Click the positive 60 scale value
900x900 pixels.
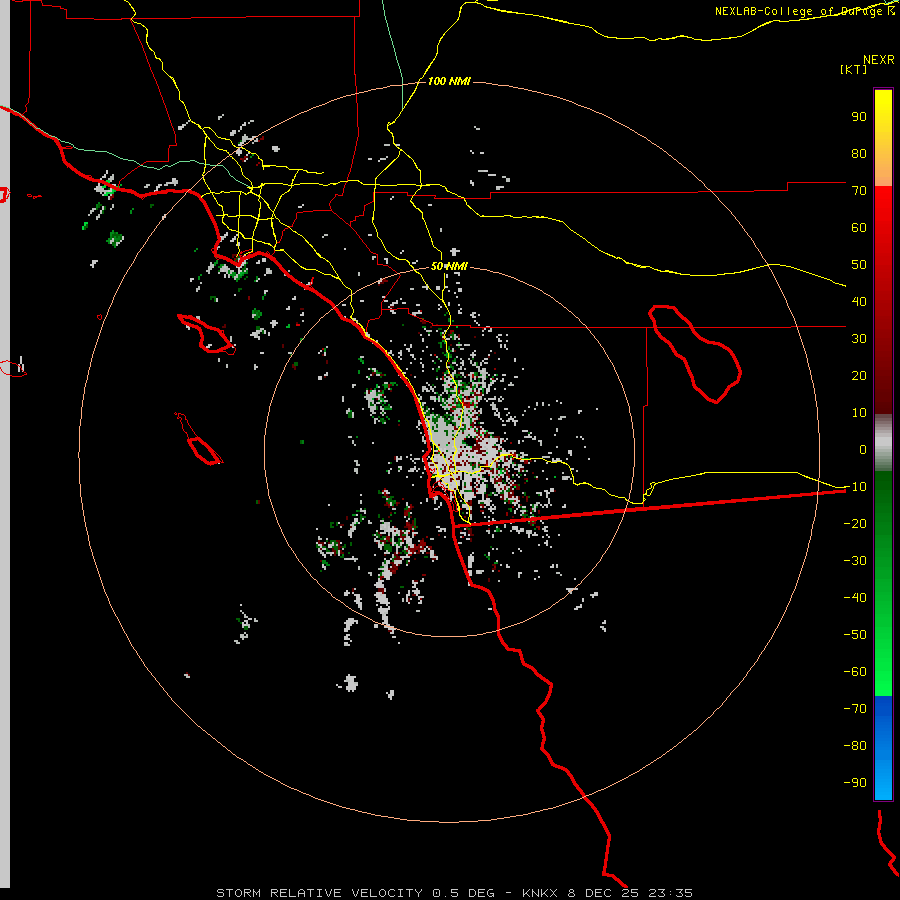pyautogui.click(x=859, y=228)
